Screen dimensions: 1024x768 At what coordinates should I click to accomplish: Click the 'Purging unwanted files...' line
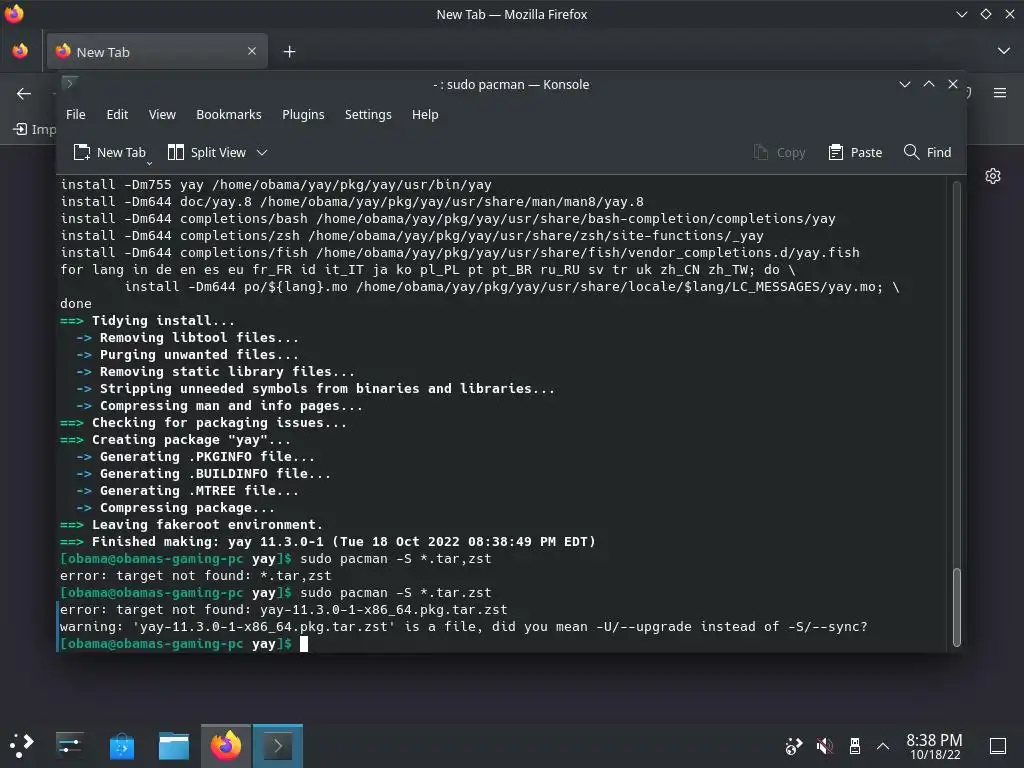pyautogui.click(x=187, y=355)
